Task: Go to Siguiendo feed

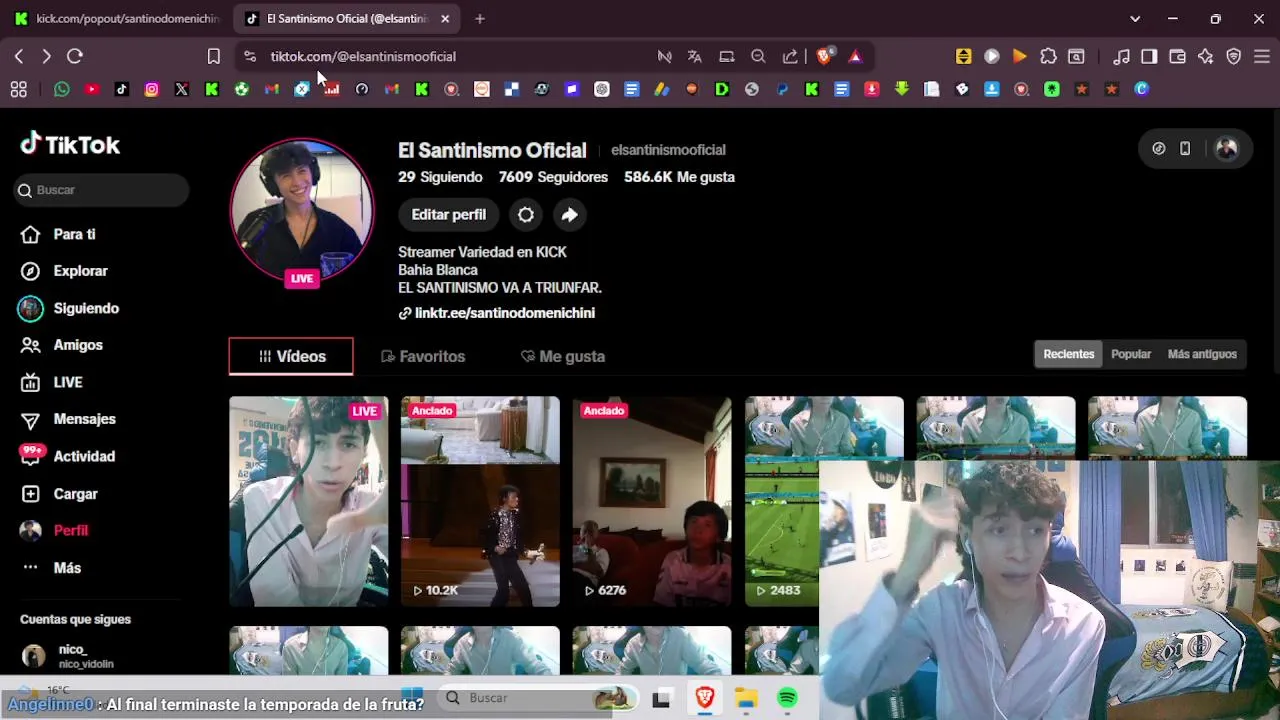Action: tap(86, 308)
